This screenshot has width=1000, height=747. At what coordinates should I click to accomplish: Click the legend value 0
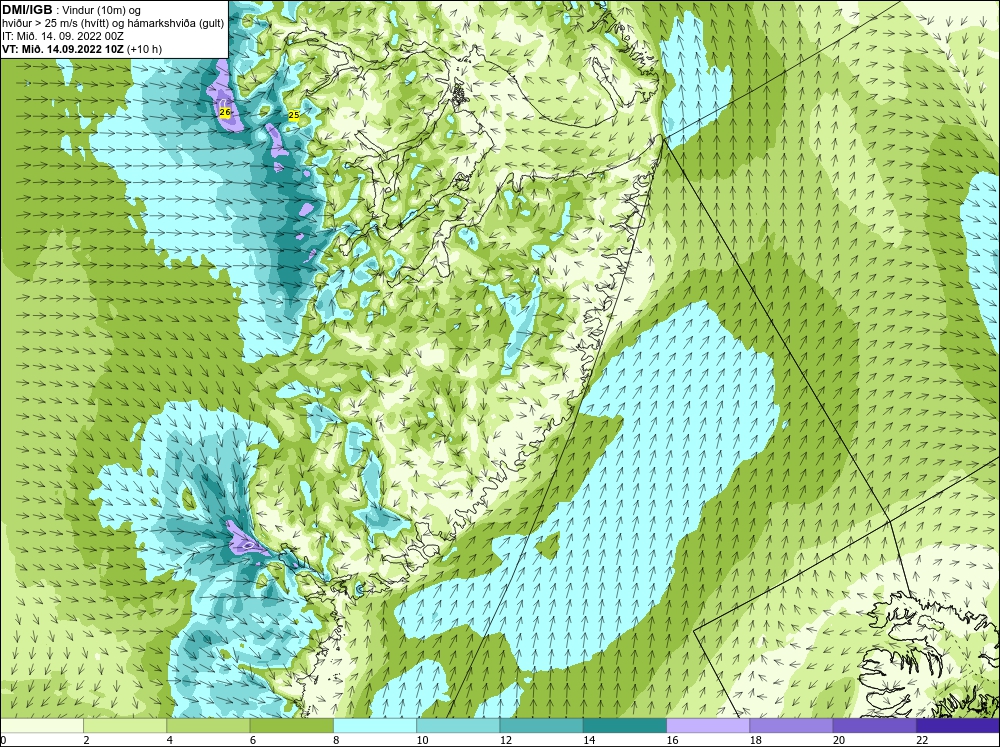3,740
